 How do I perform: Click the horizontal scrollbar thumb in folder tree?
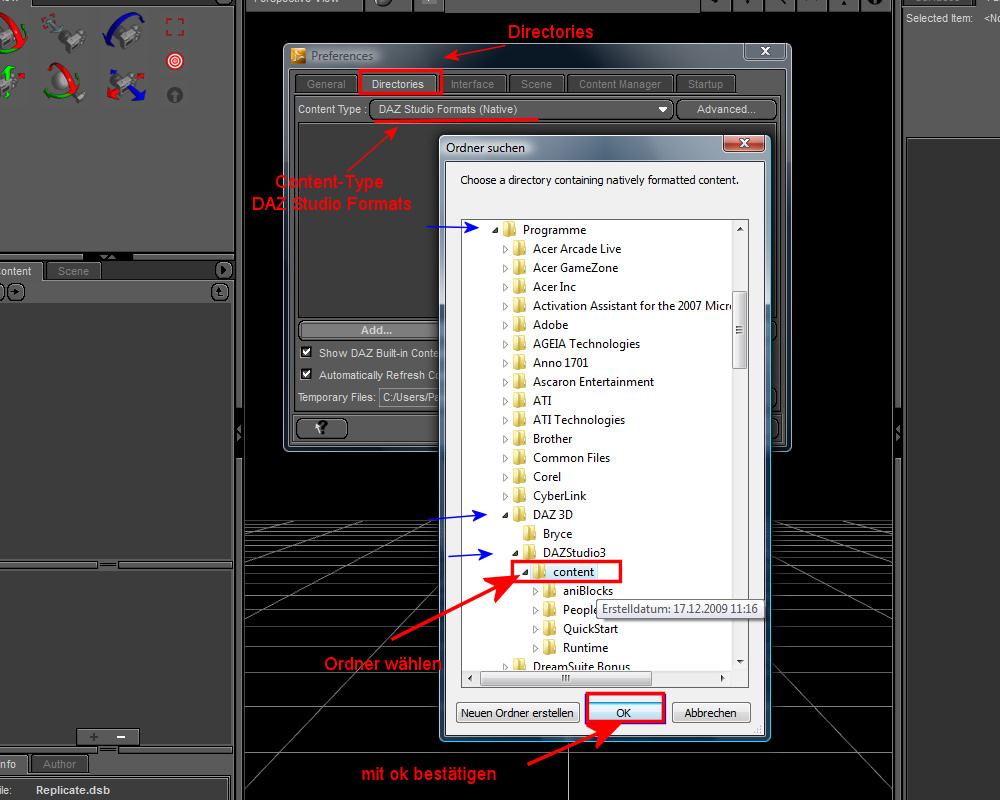(566, 678)
